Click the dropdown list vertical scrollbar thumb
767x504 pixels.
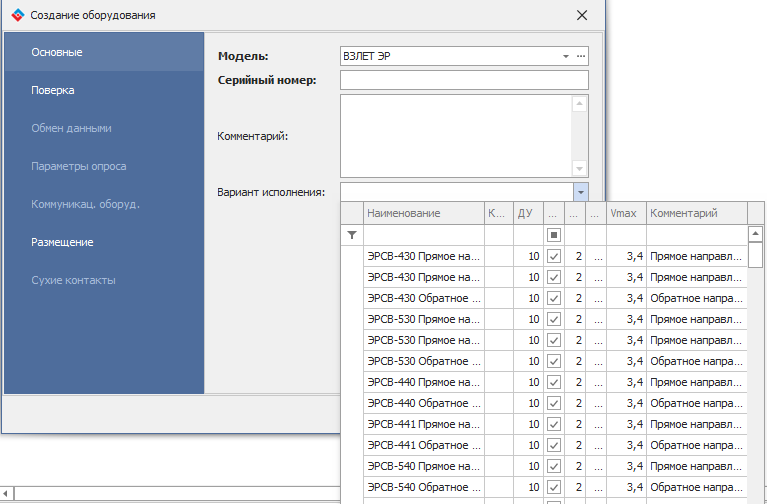tap(756, 255)
